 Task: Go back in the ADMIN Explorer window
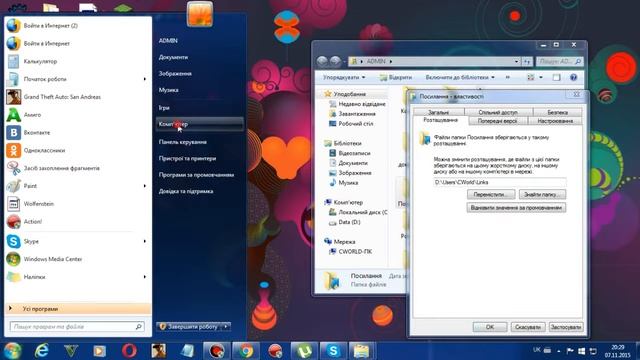point(322,61)
